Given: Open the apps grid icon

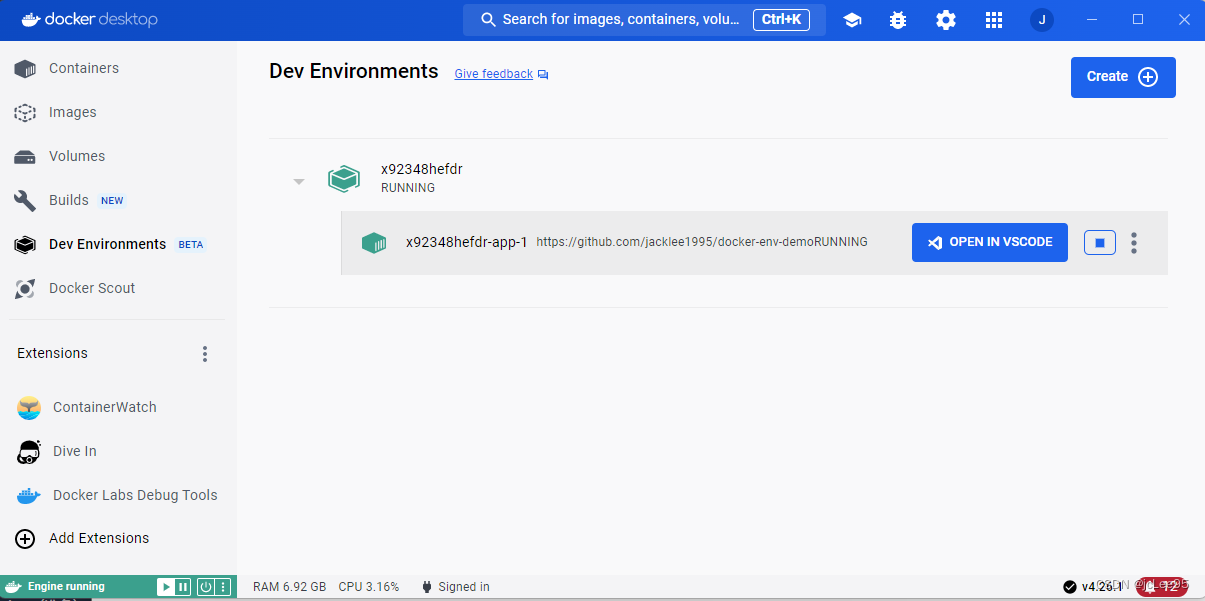Looking at the screenshot, I should [993, 20].
